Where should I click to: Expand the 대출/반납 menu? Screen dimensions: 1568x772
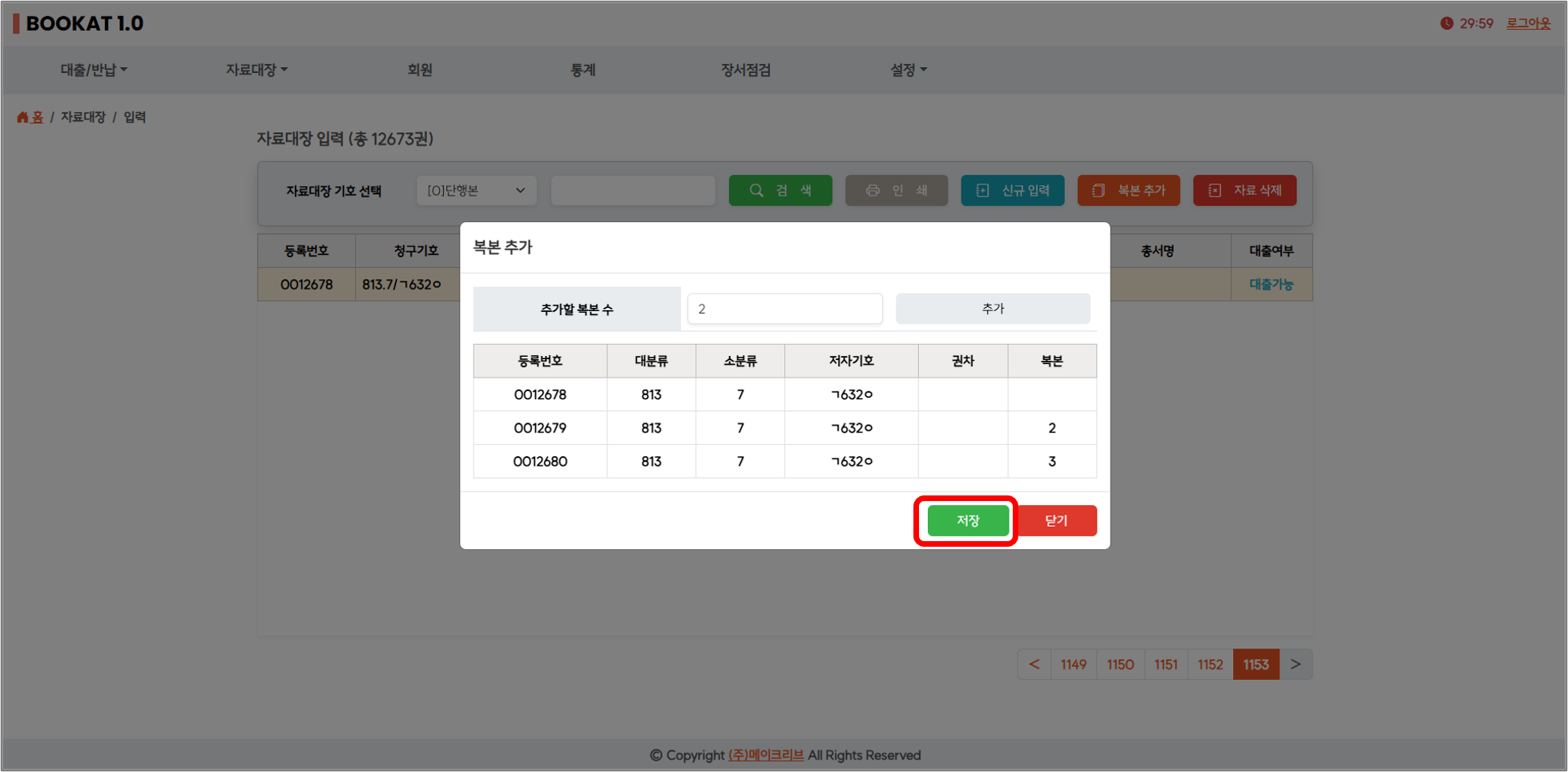[94, 70]
